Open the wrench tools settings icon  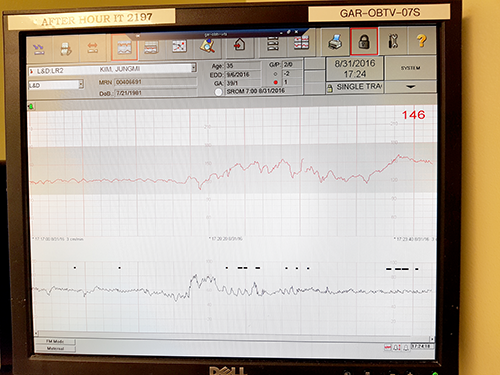pos(393,42)
